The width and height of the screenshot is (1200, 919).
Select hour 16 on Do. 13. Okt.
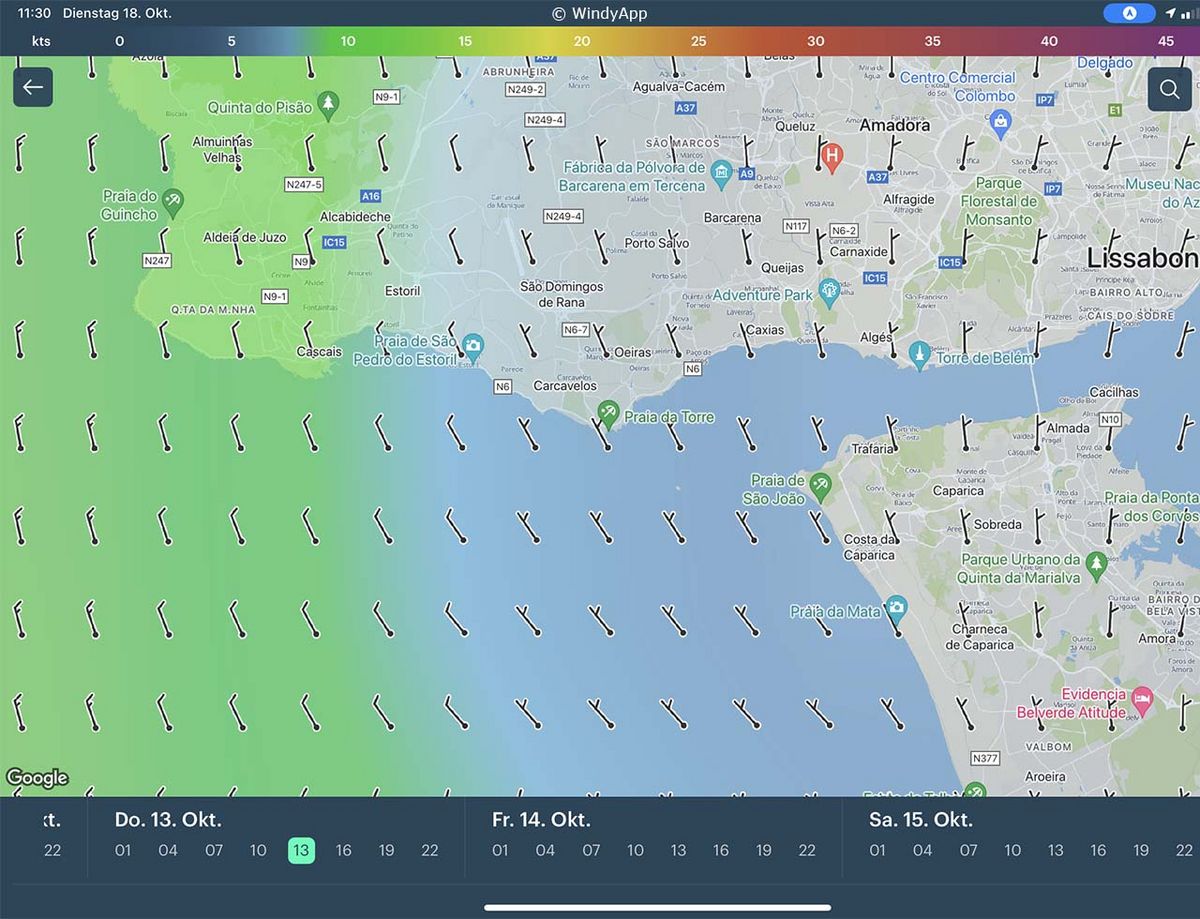(x=344, y=850)
